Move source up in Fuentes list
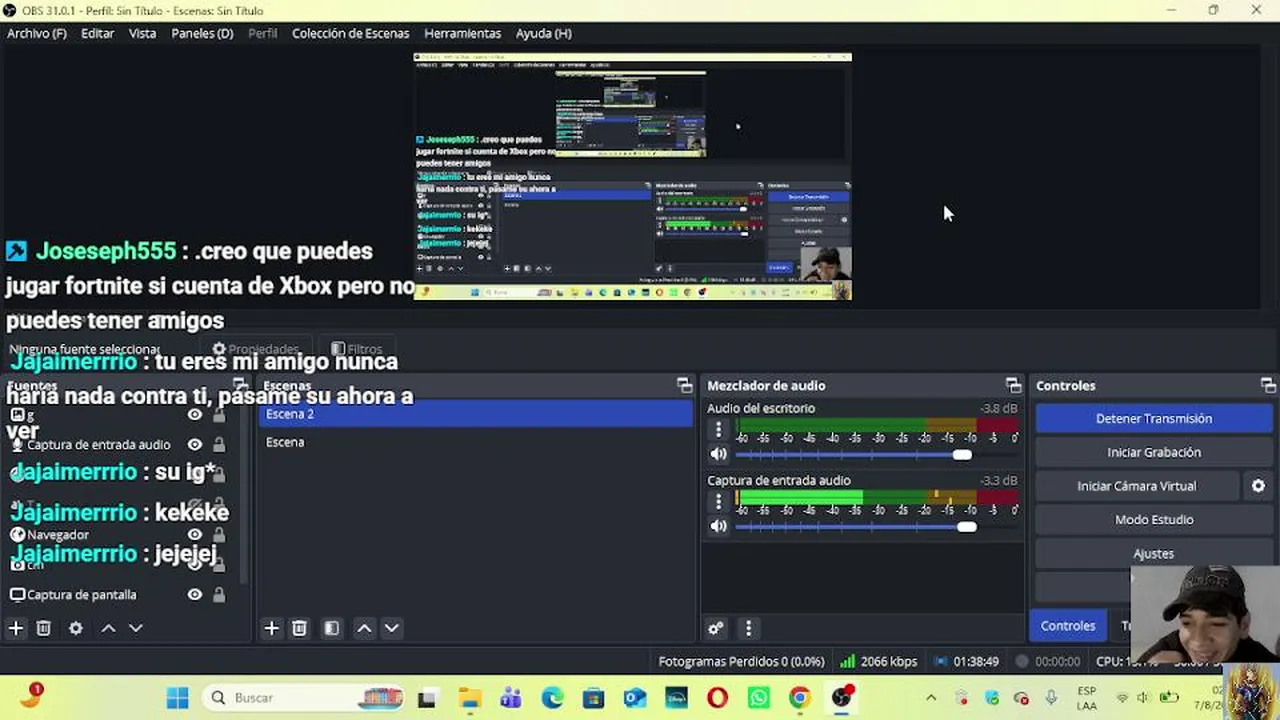Image resolution: width=1280 pixels, height=720 pixels. coord(108,628)
